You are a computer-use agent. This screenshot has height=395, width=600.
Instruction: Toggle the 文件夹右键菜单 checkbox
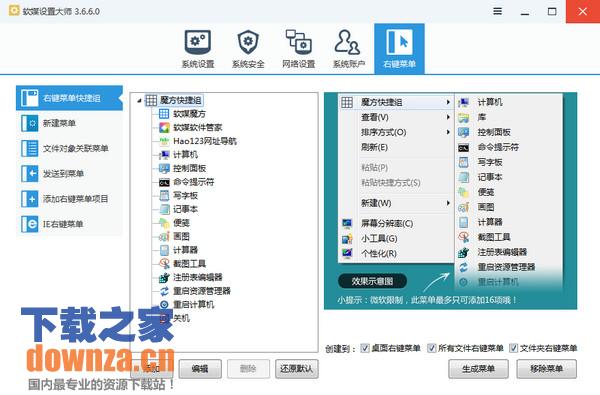pos(514,348)
